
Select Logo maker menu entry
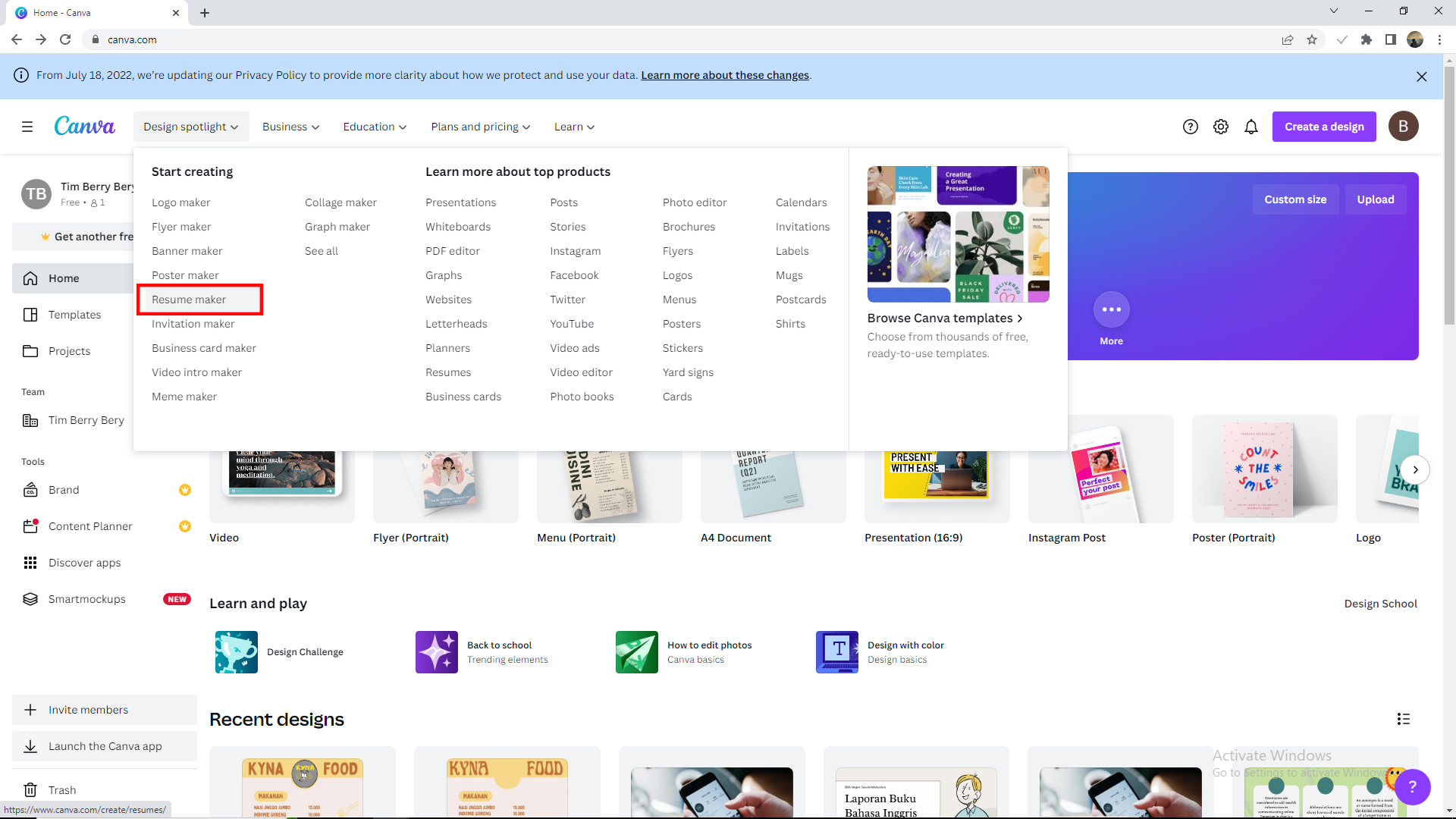point(180,202)
